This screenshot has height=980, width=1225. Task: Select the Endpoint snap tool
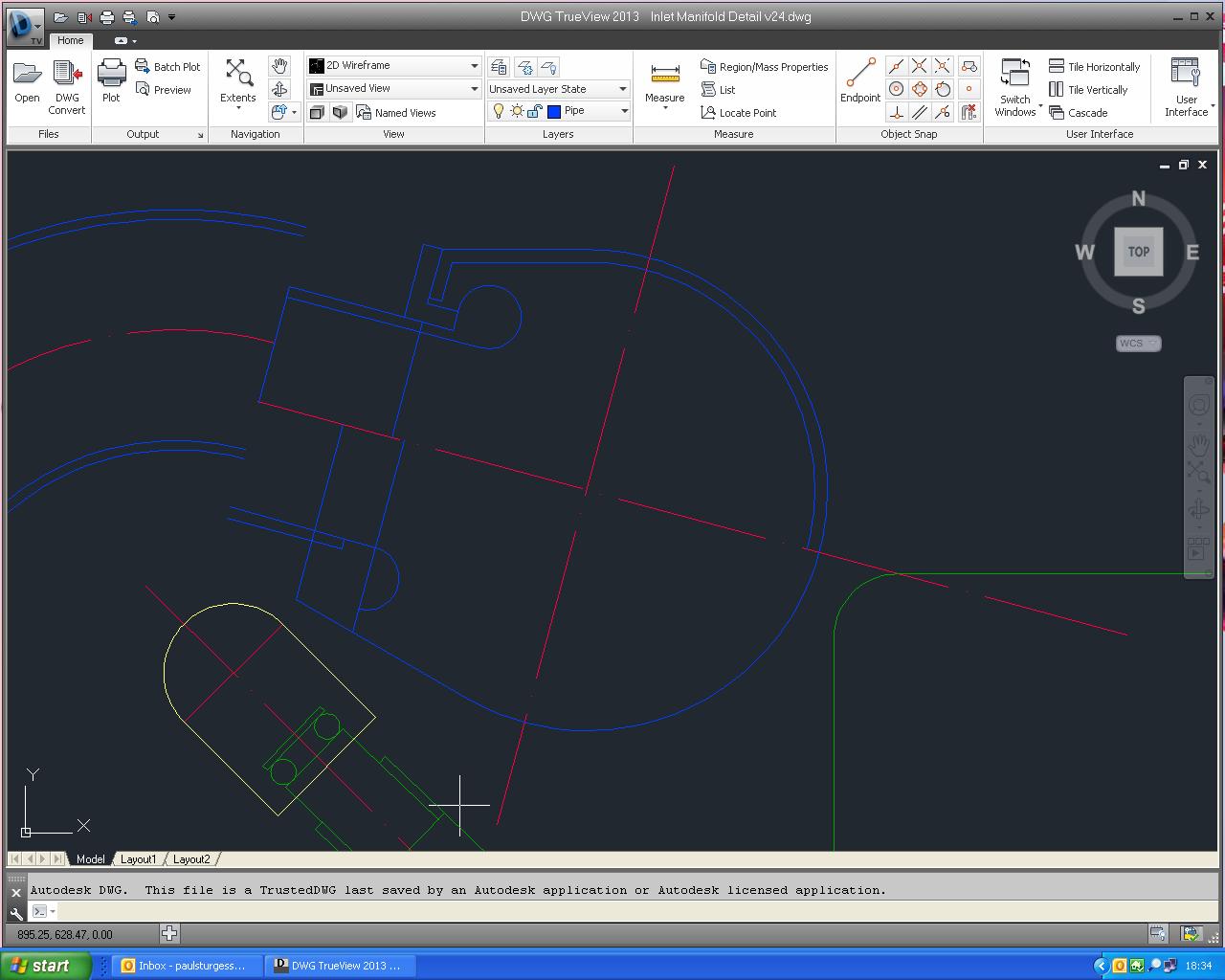click(859, 75)
